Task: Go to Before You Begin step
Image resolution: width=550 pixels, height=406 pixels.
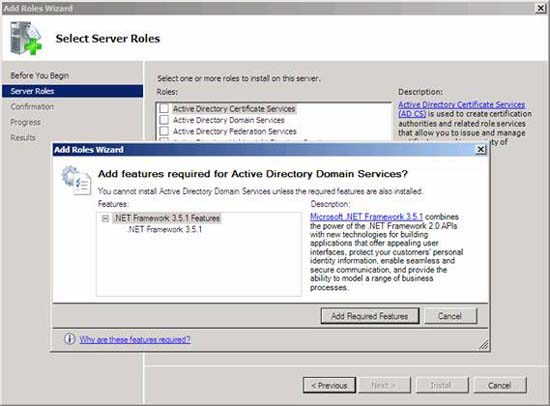Action: click(40, 75)
